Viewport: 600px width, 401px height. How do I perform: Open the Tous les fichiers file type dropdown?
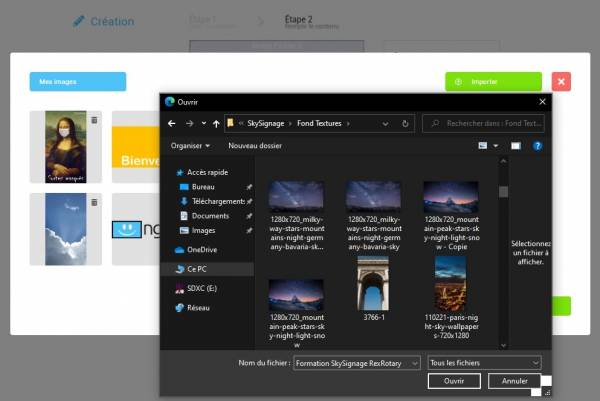(484, 363)
